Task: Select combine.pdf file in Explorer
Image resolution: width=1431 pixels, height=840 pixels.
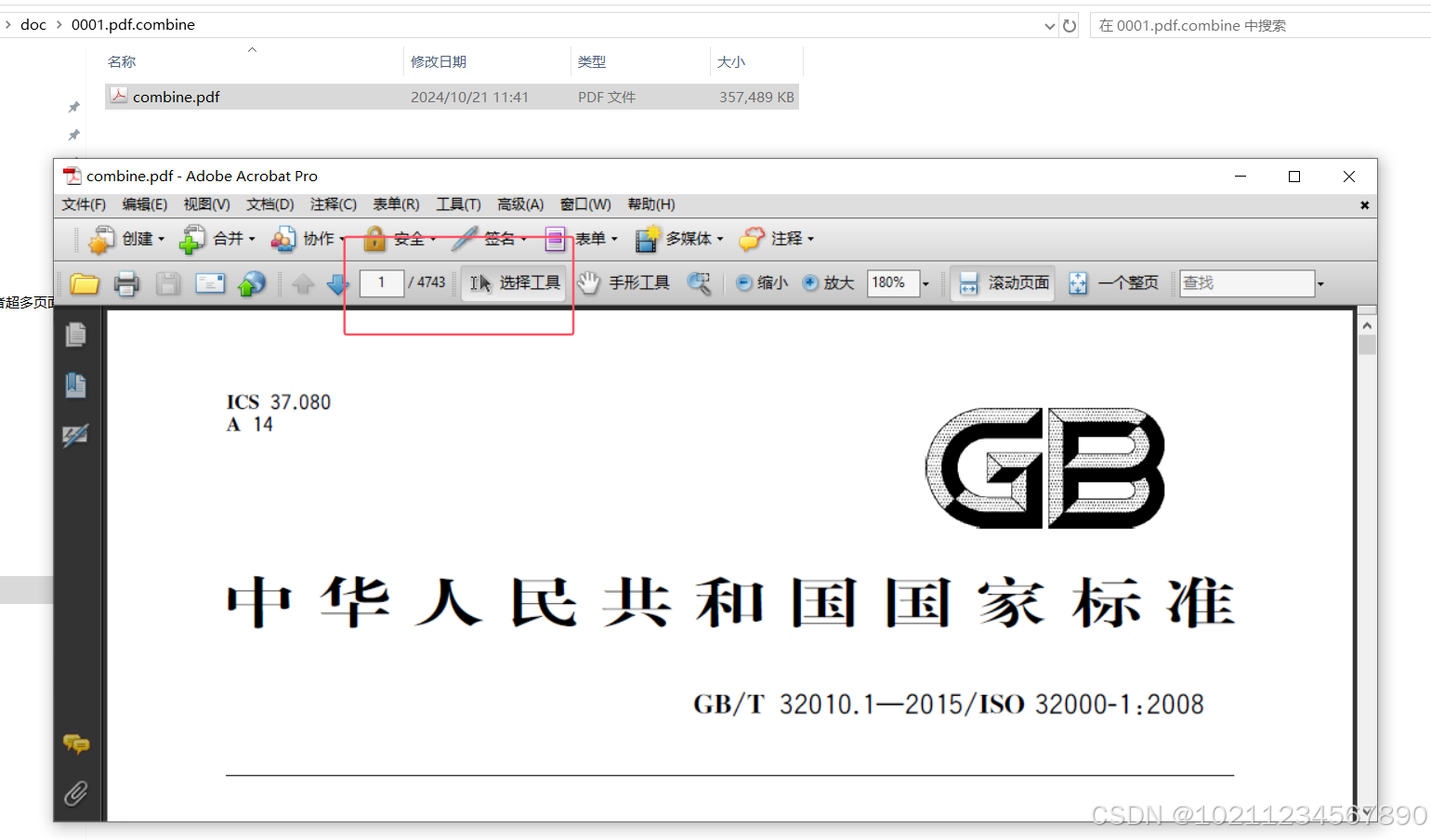Action: pyautogui.click(x=452, y=97)
